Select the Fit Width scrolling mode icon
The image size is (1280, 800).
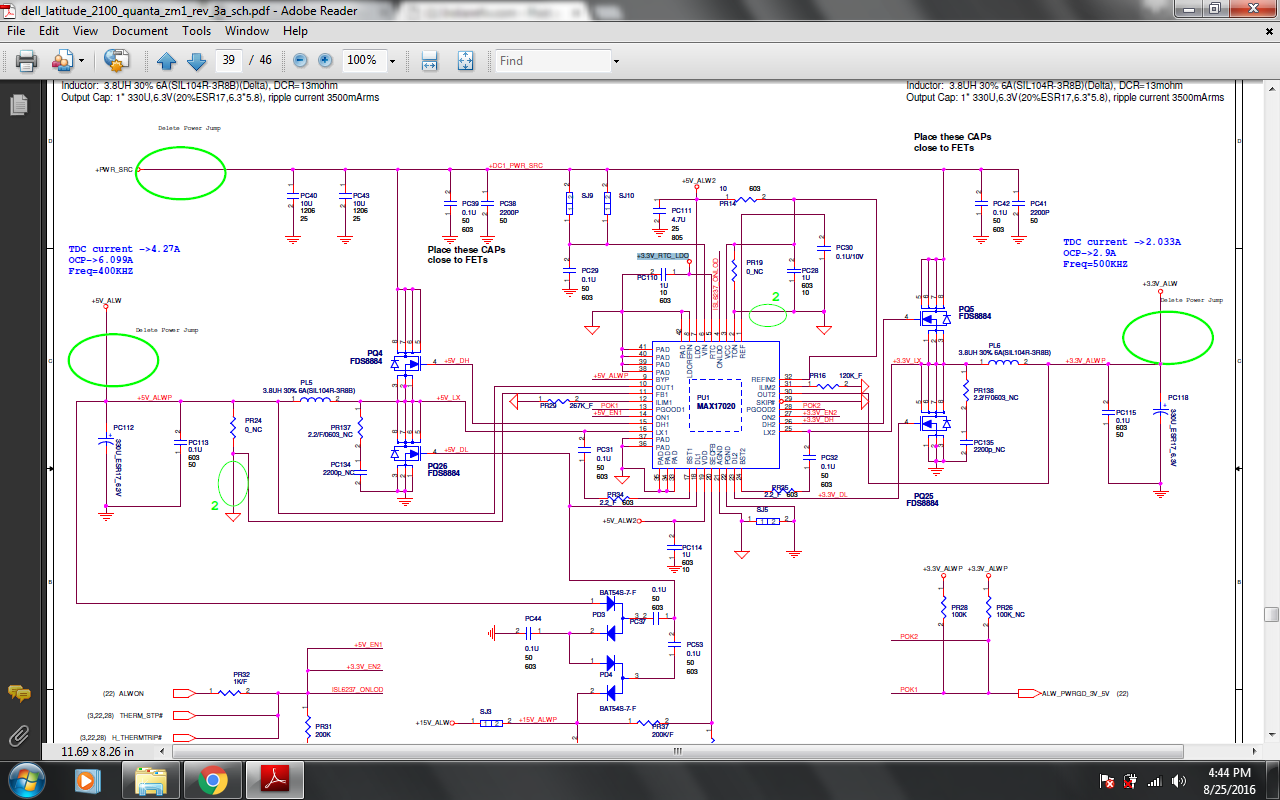(x=430, y=61)
